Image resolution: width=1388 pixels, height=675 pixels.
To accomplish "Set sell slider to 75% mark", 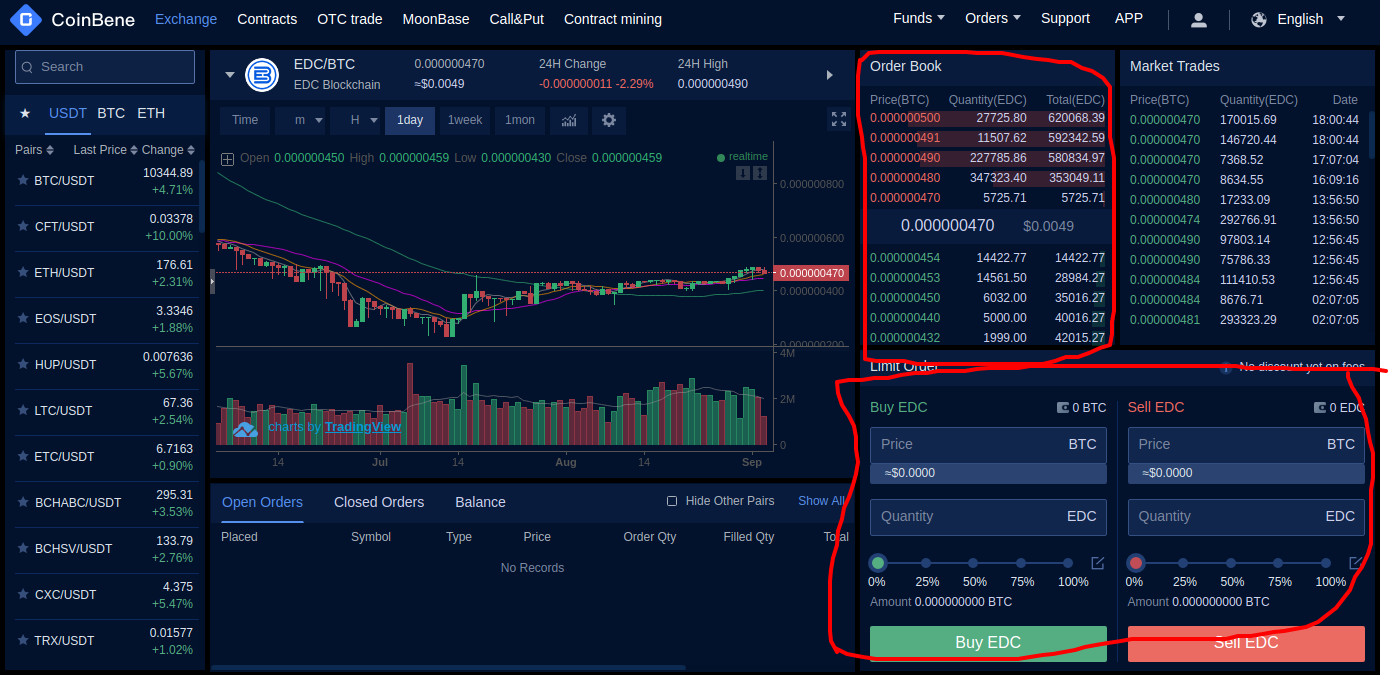I will point(1279,563).
